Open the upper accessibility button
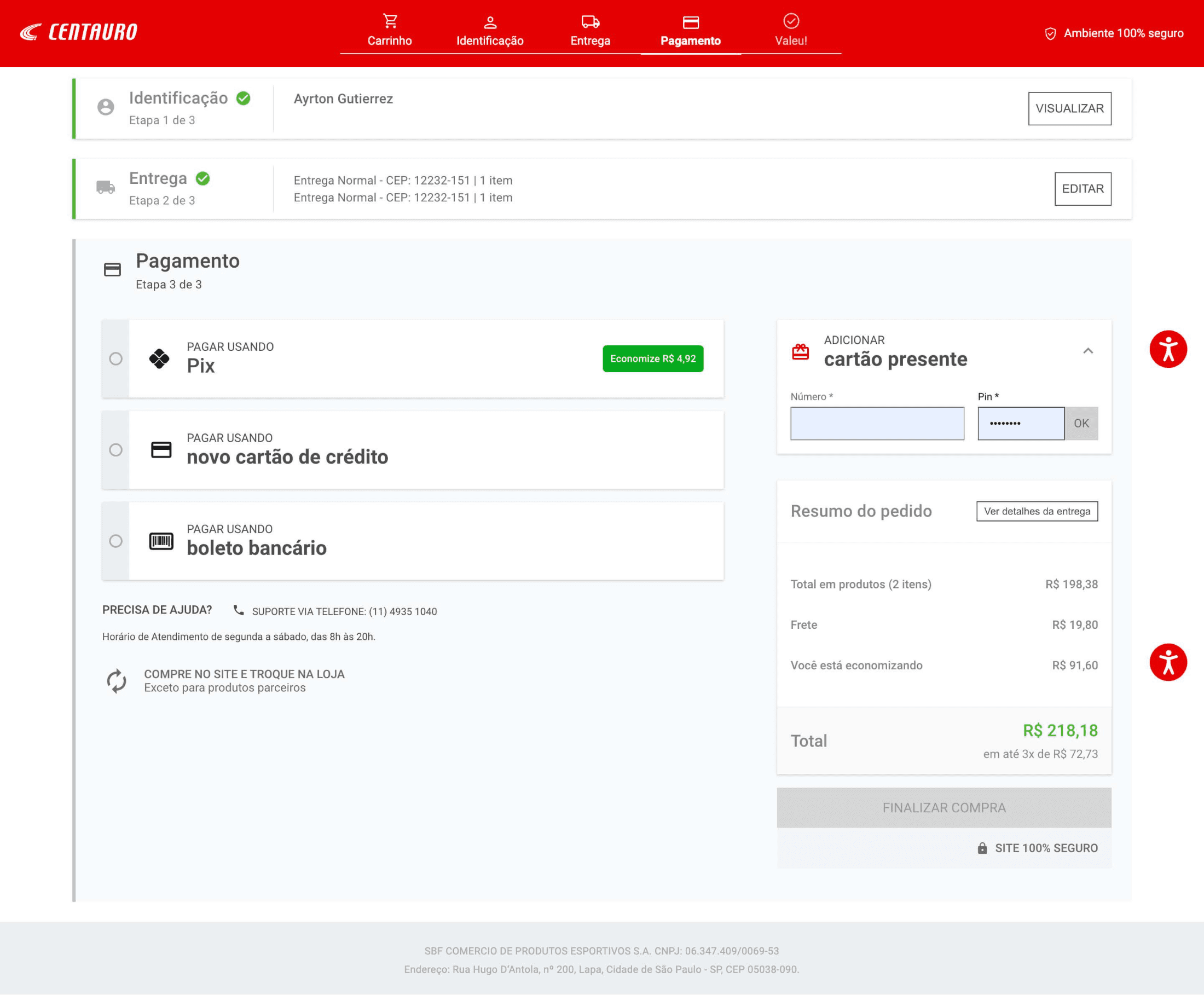1204x995 pixels. point(1168,349)
